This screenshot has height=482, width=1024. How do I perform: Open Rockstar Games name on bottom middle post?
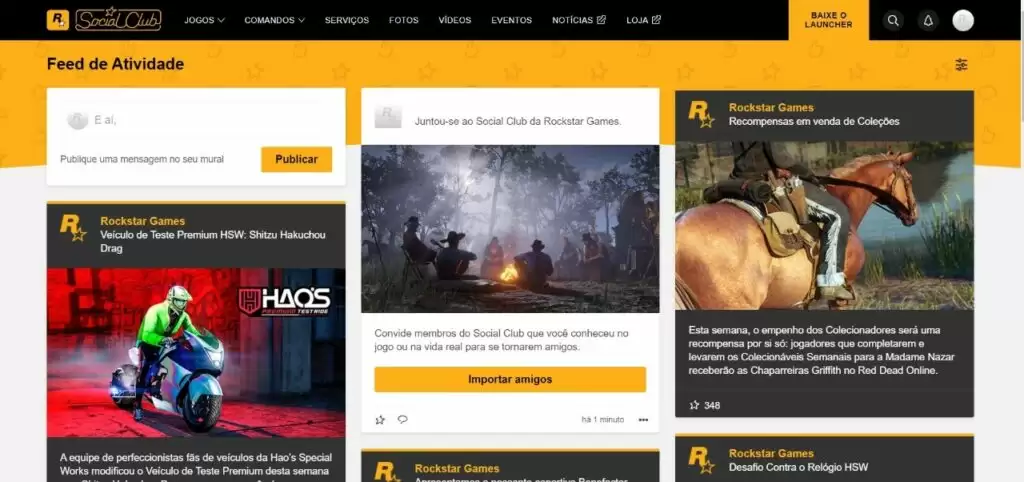point(457,468)
